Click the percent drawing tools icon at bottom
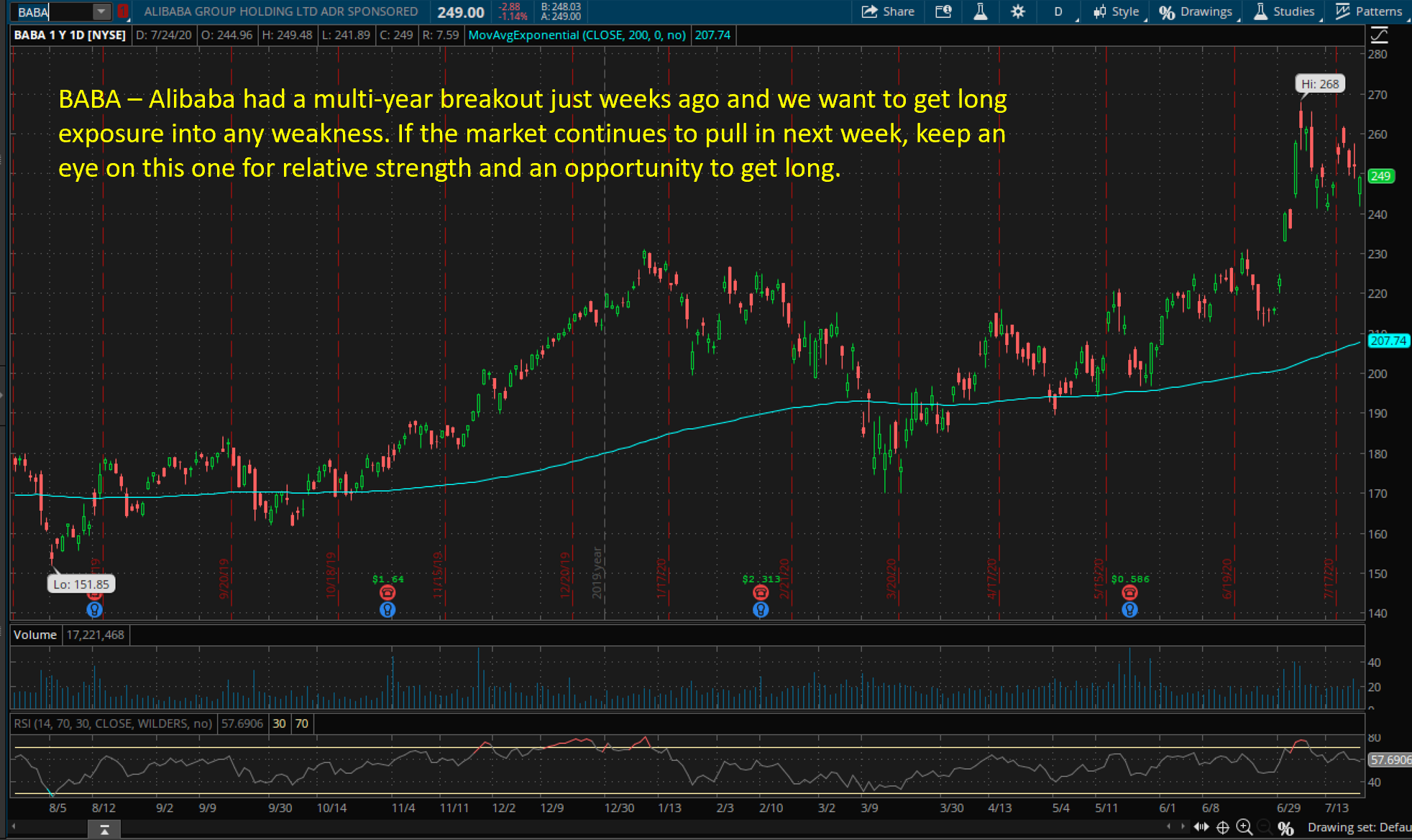This screenshot has height=840, width=1412. pos(1286,829)
